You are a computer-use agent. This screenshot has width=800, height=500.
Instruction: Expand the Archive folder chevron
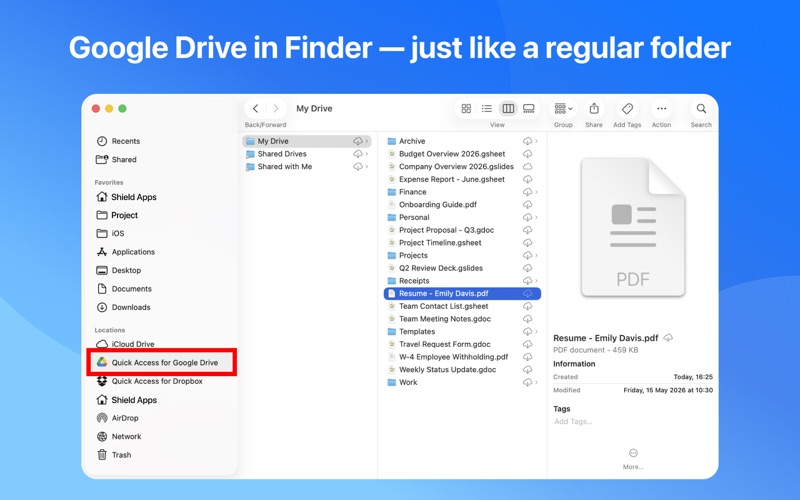pos(536,141)
